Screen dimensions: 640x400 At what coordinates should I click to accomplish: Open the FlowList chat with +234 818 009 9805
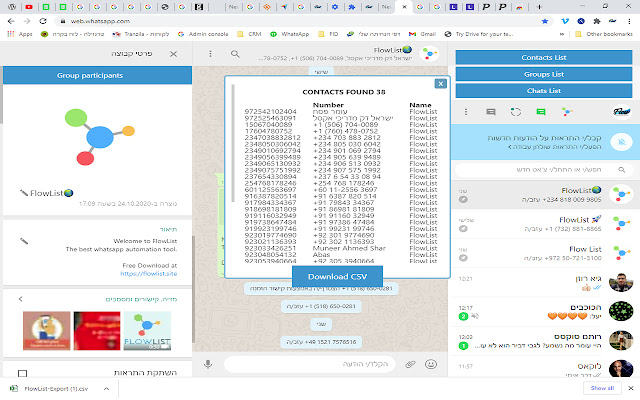coord(546,195)
